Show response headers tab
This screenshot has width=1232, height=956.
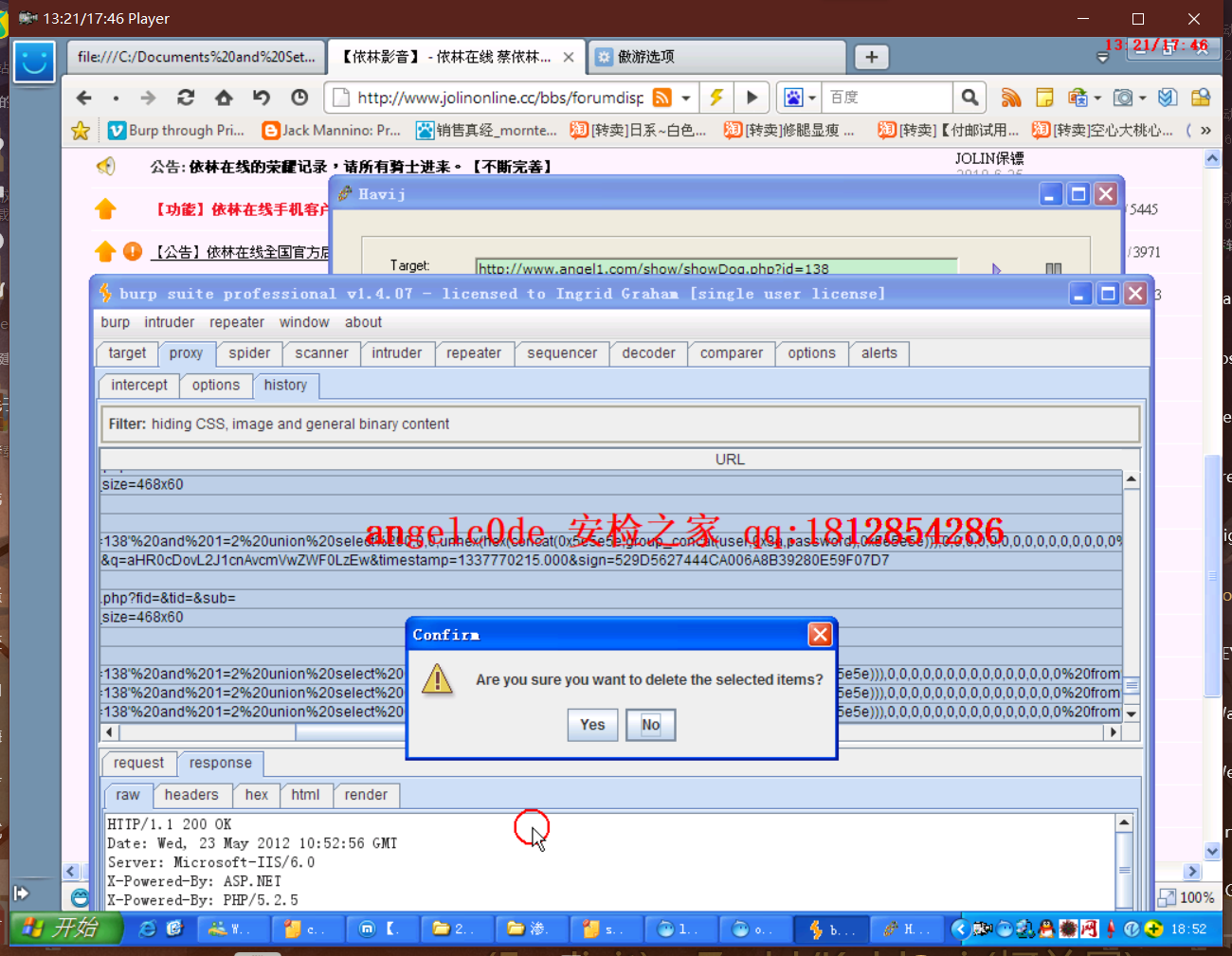click(190, 796)
